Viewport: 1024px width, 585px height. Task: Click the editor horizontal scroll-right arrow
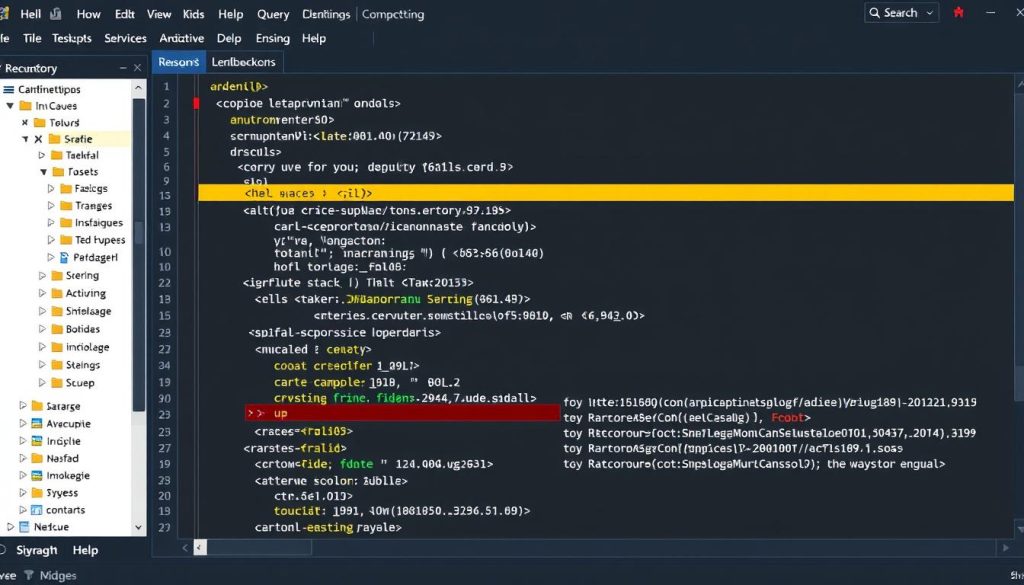(x=1006, y=547)
